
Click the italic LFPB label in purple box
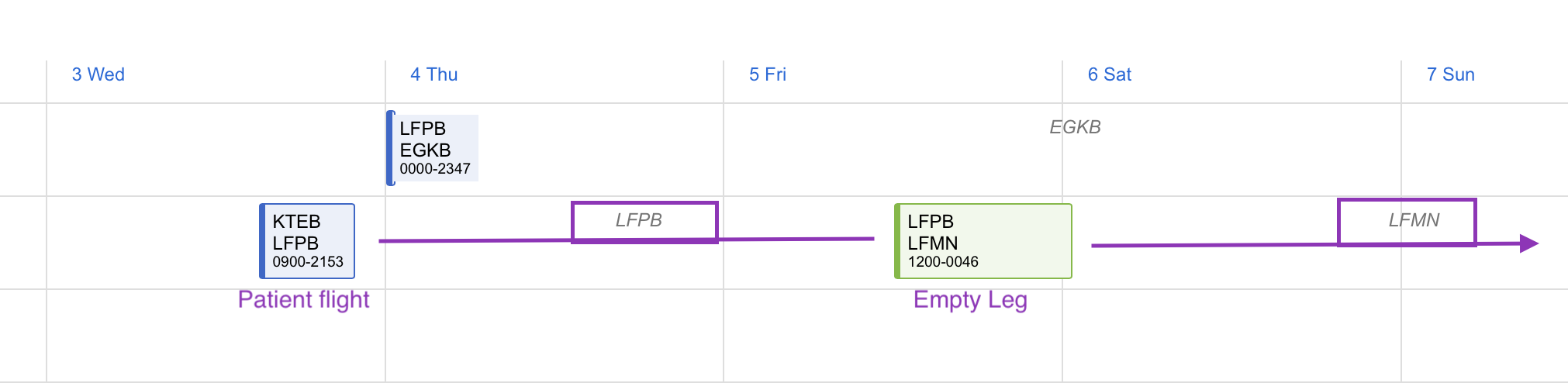[x=639, y=220]
